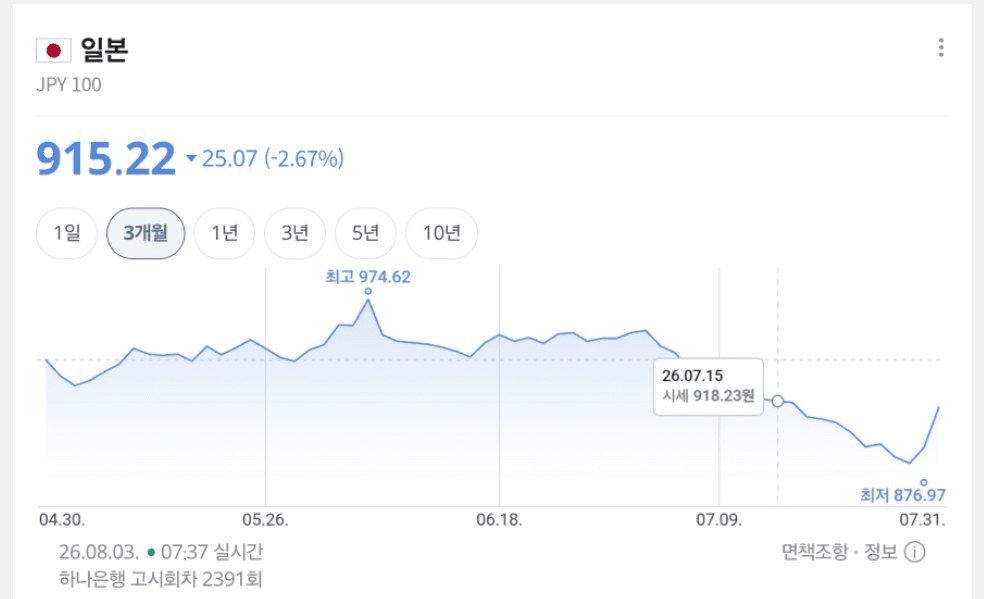
Task: Click the selected data point circle on chart
Action: coord(778,401)
